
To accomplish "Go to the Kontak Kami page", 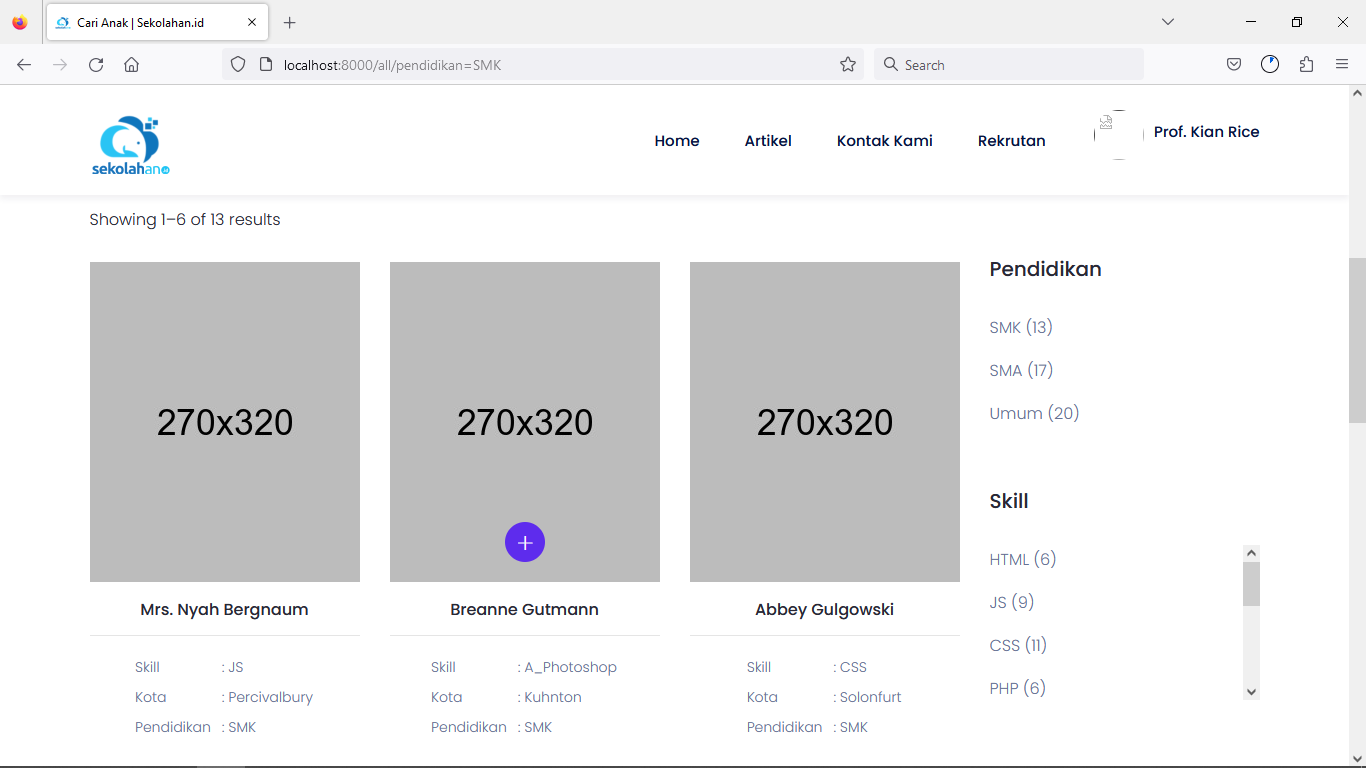I will tap(884, 141).
